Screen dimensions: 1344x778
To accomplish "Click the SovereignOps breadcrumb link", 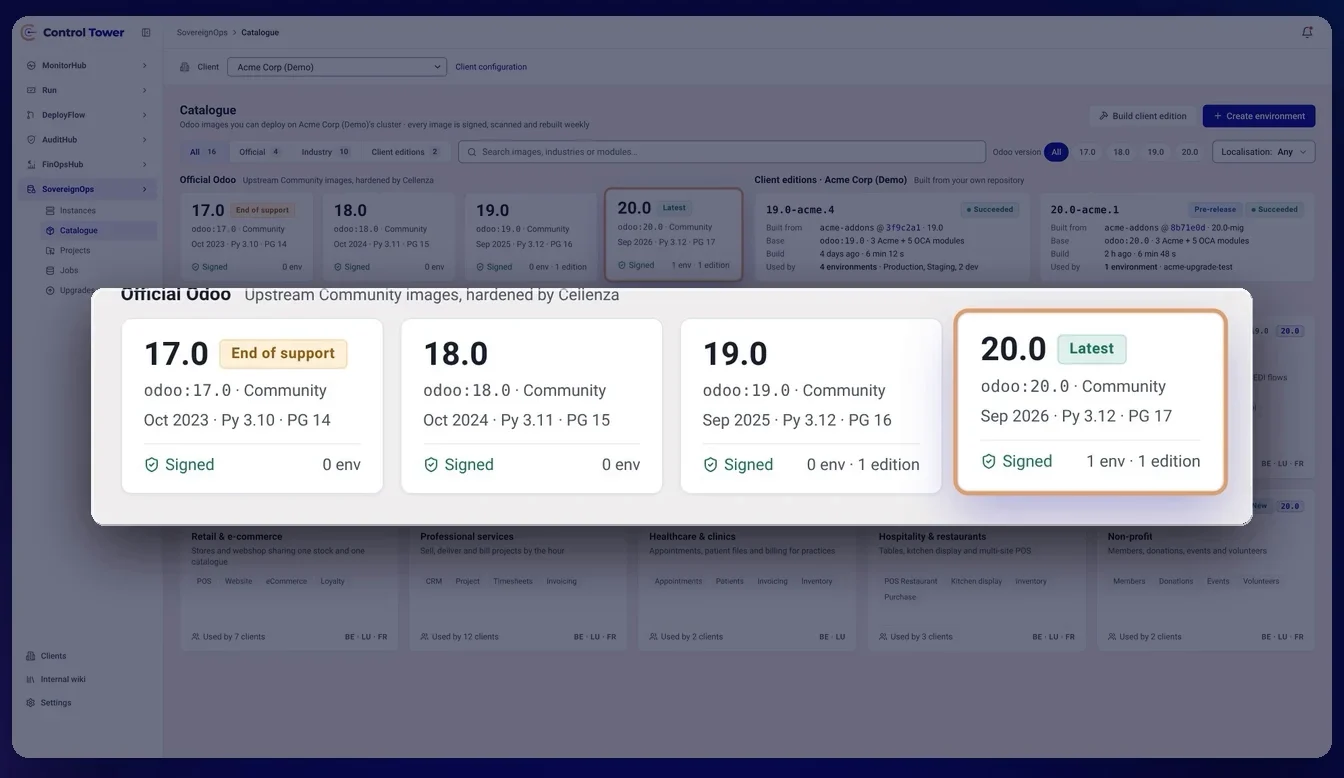I will [201, 32].
